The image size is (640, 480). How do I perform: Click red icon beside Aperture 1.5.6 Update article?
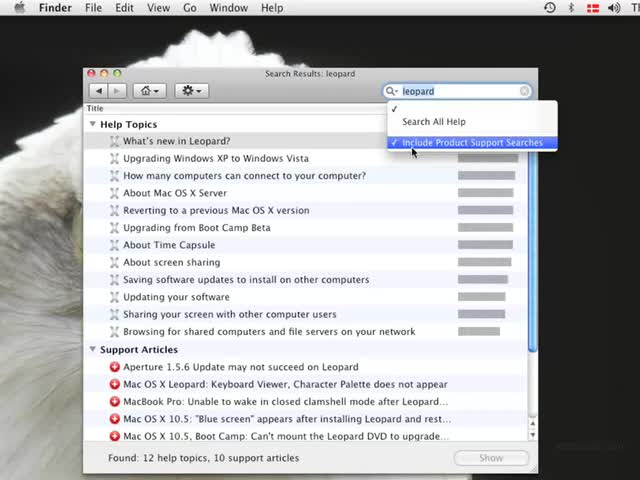click(x=115, y=367)
